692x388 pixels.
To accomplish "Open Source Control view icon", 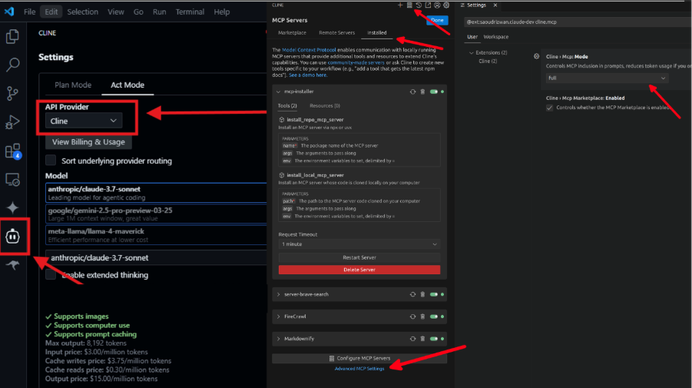I will pos(12,93).
